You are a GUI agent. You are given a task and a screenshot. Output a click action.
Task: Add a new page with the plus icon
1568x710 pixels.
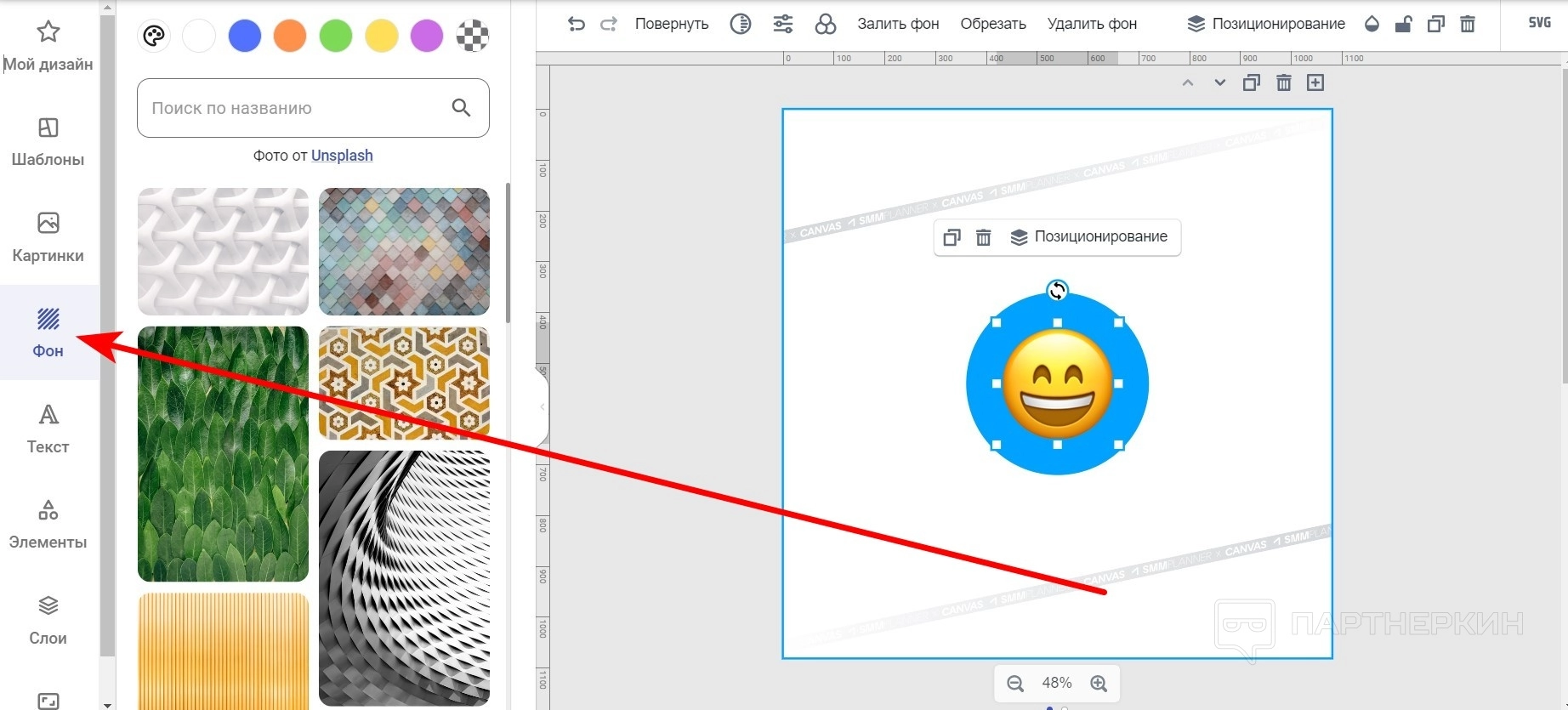click(1315, 82)
